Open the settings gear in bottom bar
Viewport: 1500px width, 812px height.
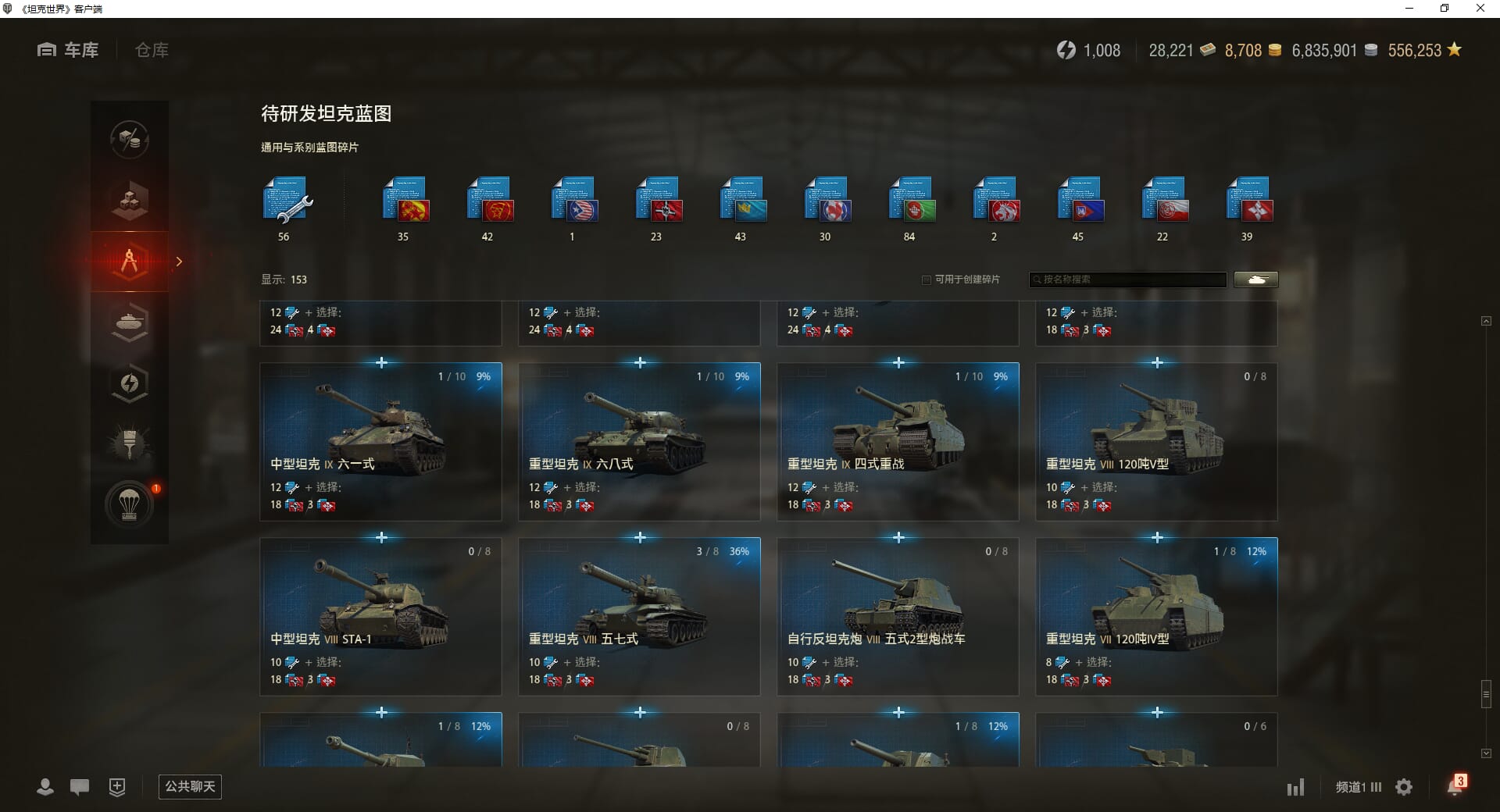point(1404,787)
